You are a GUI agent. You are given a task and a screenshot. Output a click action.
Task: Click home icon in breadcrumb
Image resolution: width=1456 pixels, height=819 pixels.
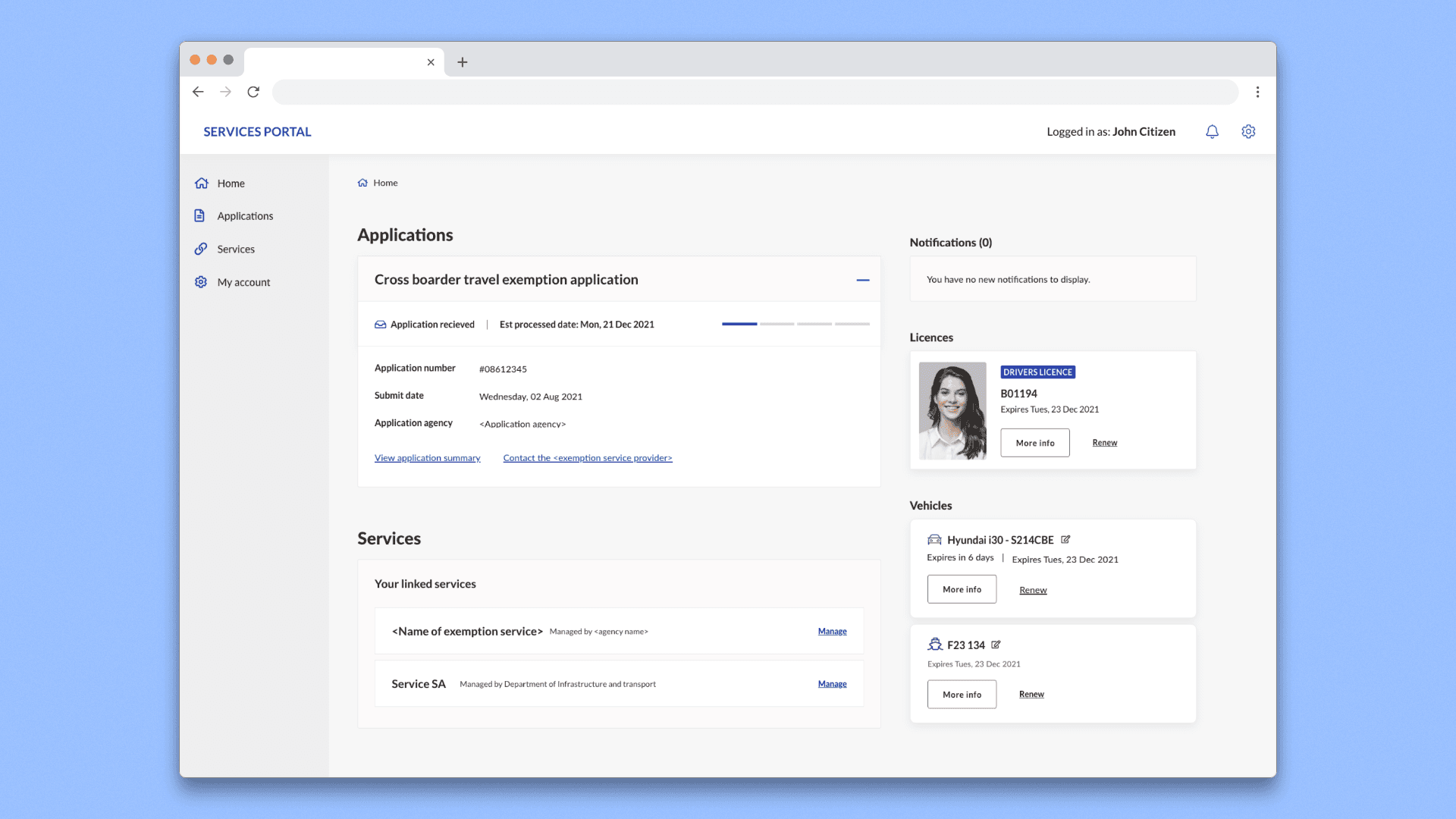coord(362,183)
